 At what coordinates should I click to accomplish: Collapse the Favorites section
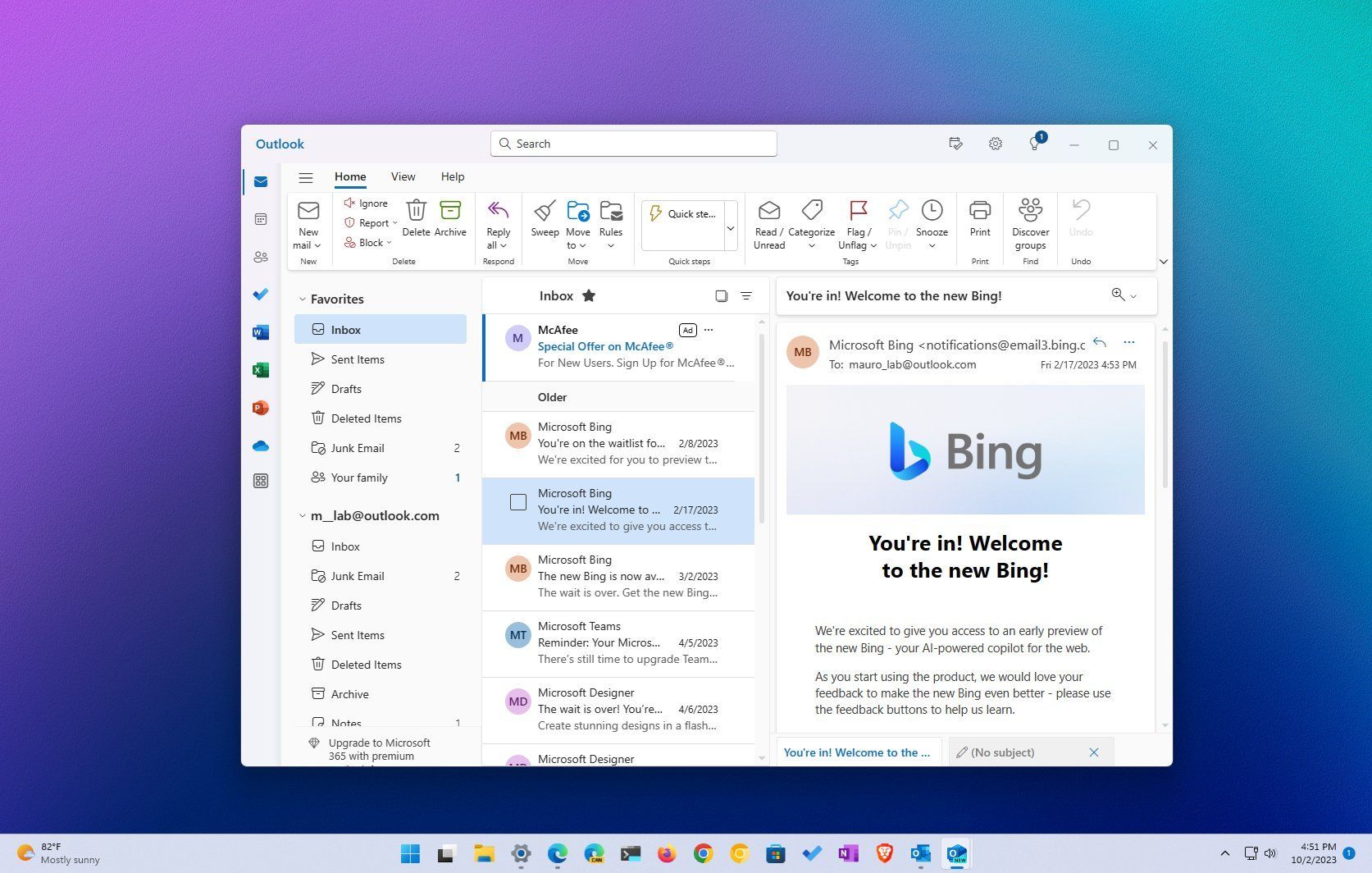coord(303,299)
